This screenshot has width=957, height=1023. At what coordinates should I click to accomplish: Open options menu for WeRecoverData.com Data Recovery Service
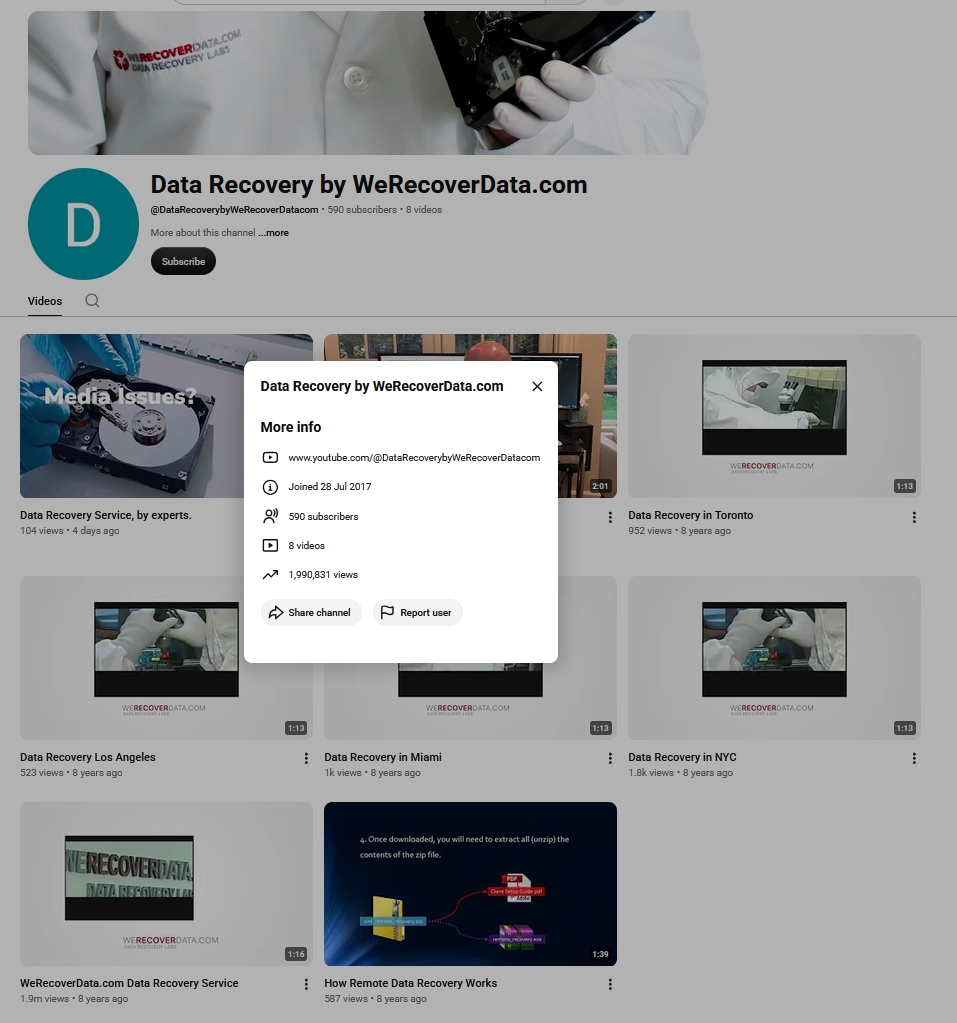(306, 985)
